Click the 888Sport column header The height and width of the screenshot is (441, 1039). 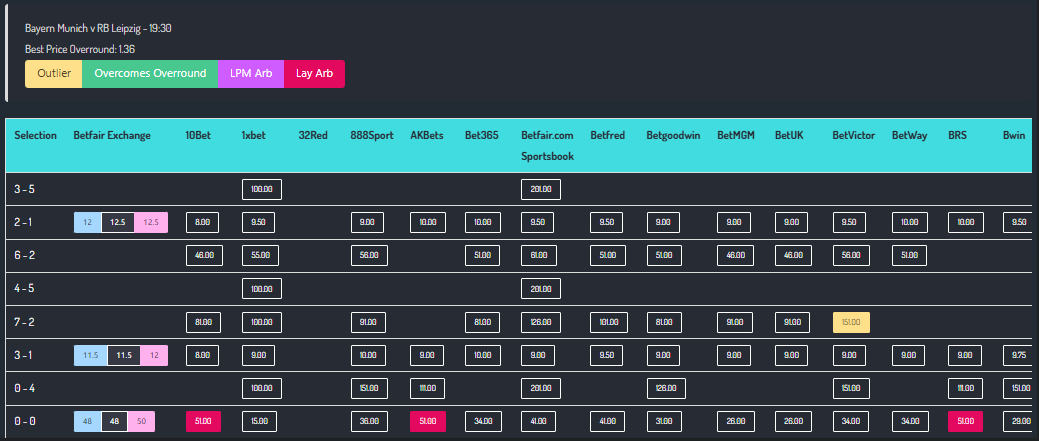[372, 136]
